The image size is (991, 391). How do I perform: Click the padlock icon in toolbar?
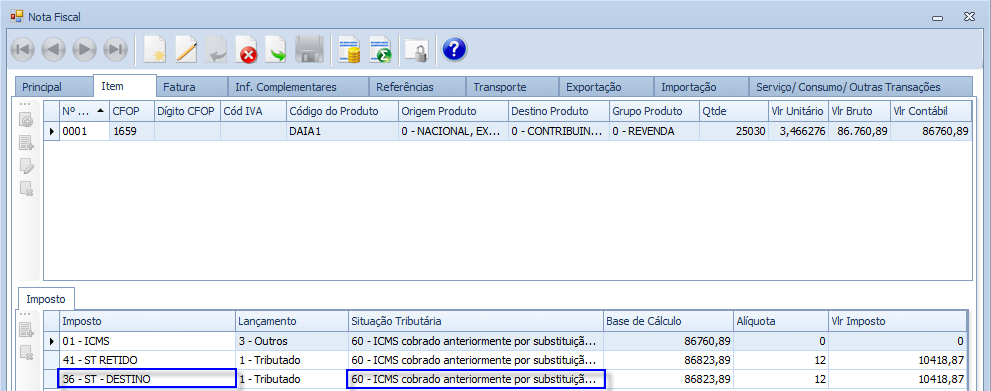click(417, 49)
